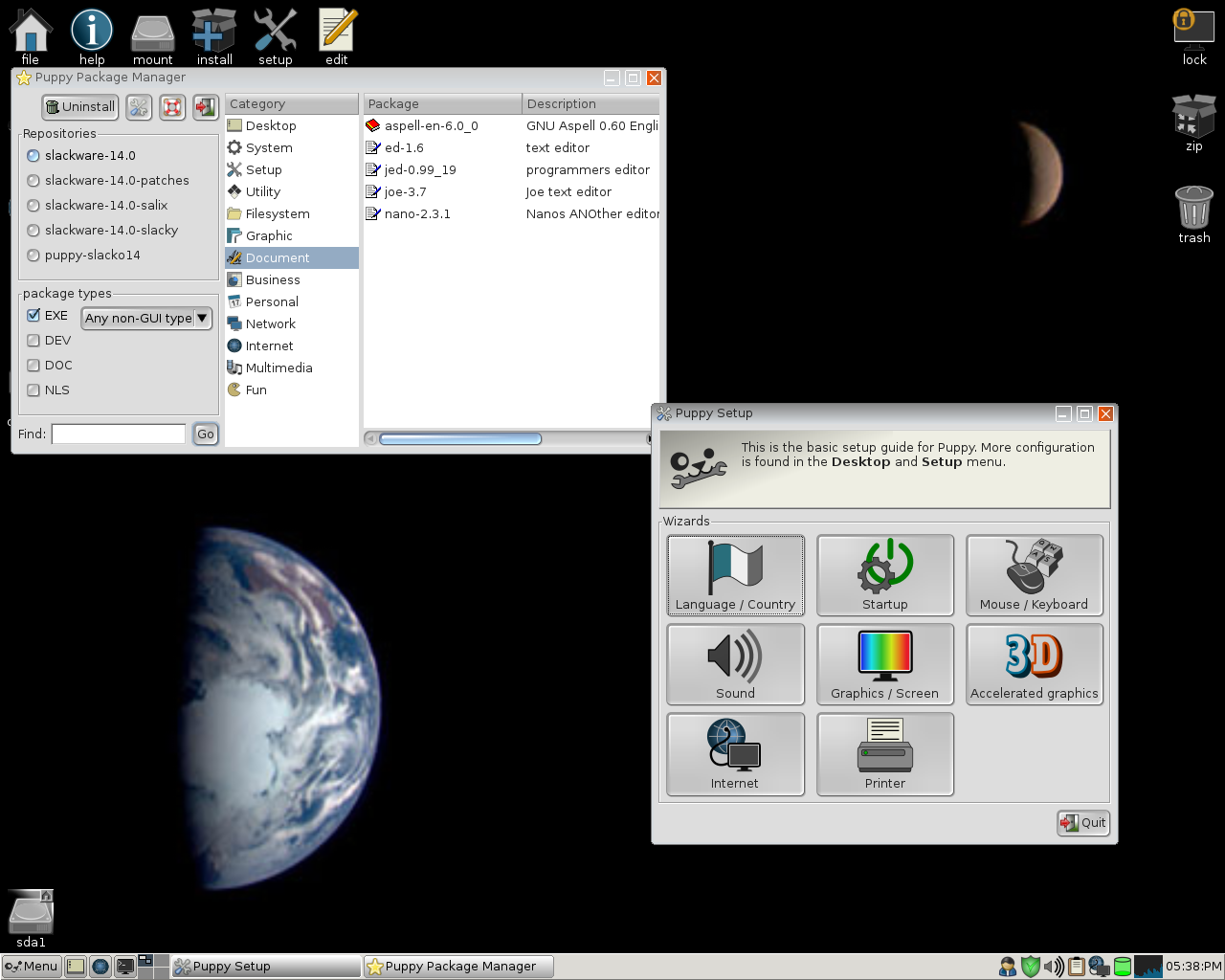Open the Menu button on taskbar

tap(32, 967)
